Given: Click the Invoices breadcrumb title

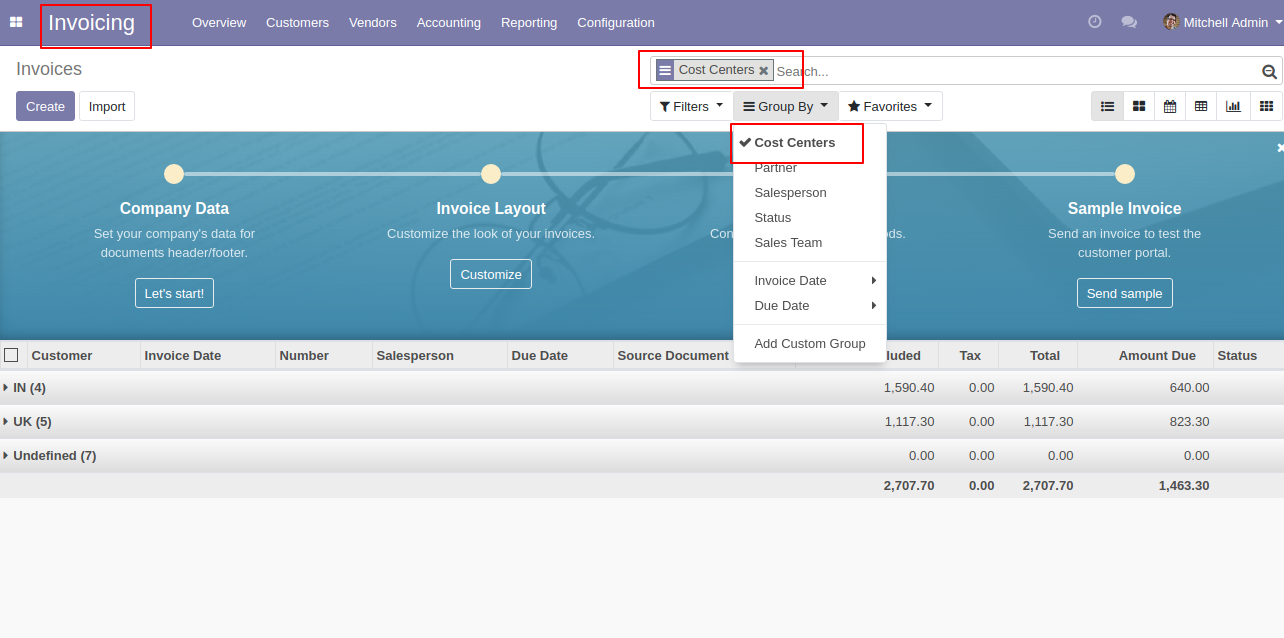Looking at the screenshot, I should [49, 69].
